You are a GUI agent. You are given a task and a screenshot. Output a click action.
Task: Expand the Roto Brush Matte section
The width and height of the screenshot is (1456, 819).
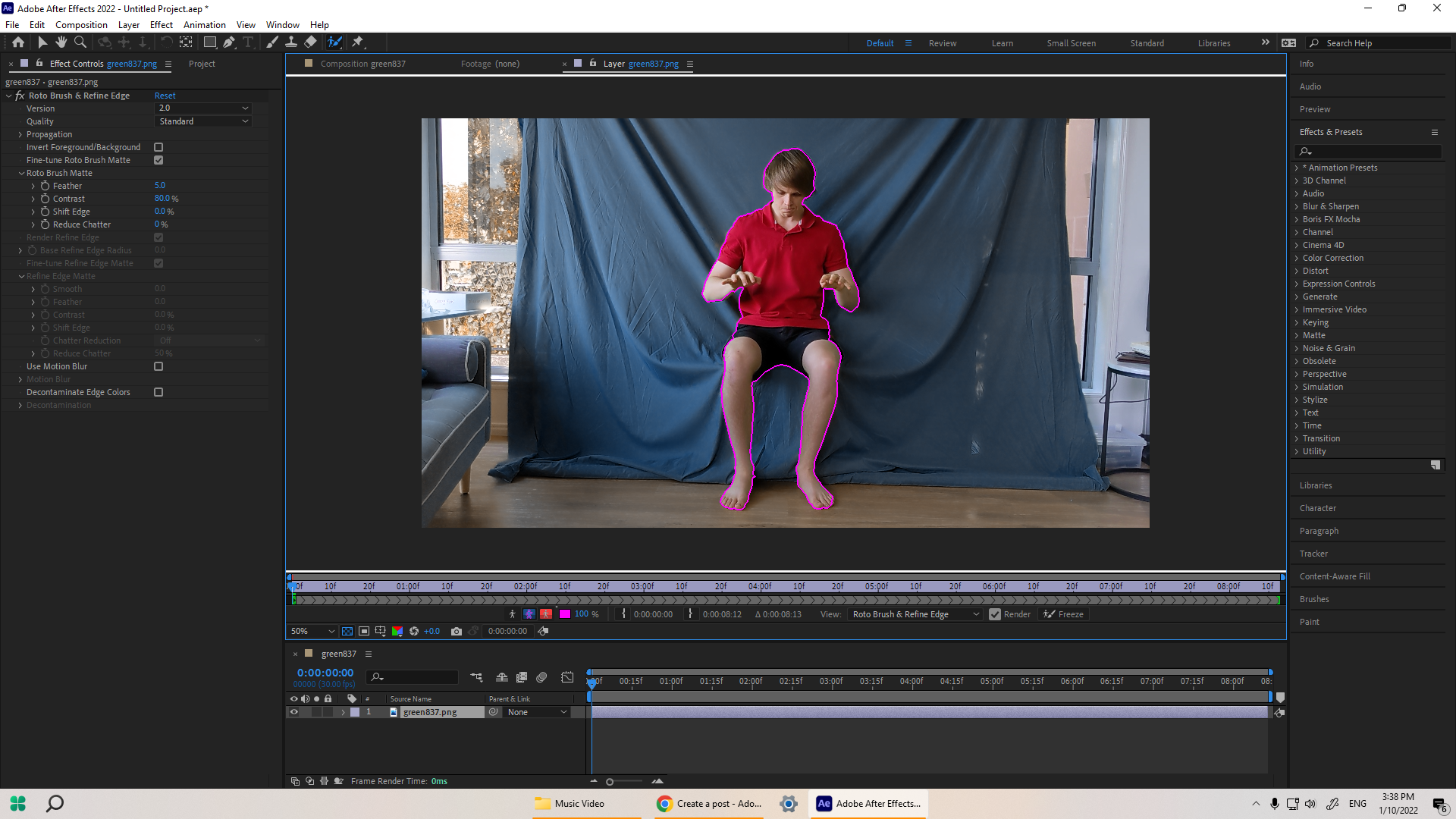[x=21, y=172]
